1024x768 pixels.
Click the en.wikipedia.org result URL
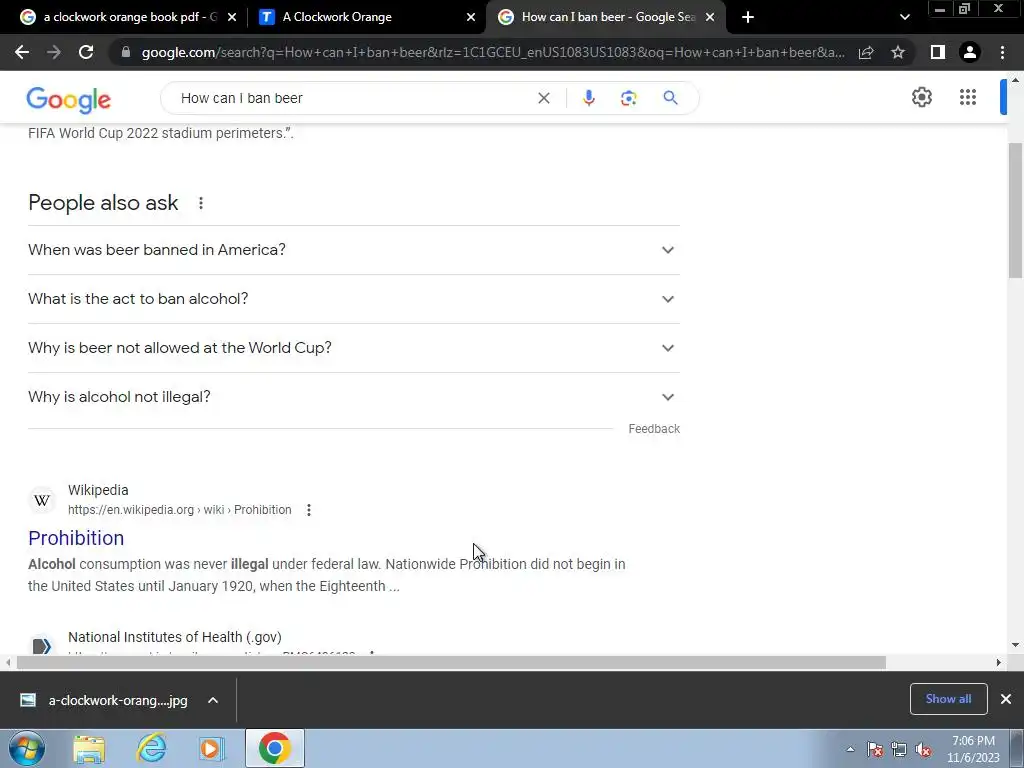[x=180, y=510]
